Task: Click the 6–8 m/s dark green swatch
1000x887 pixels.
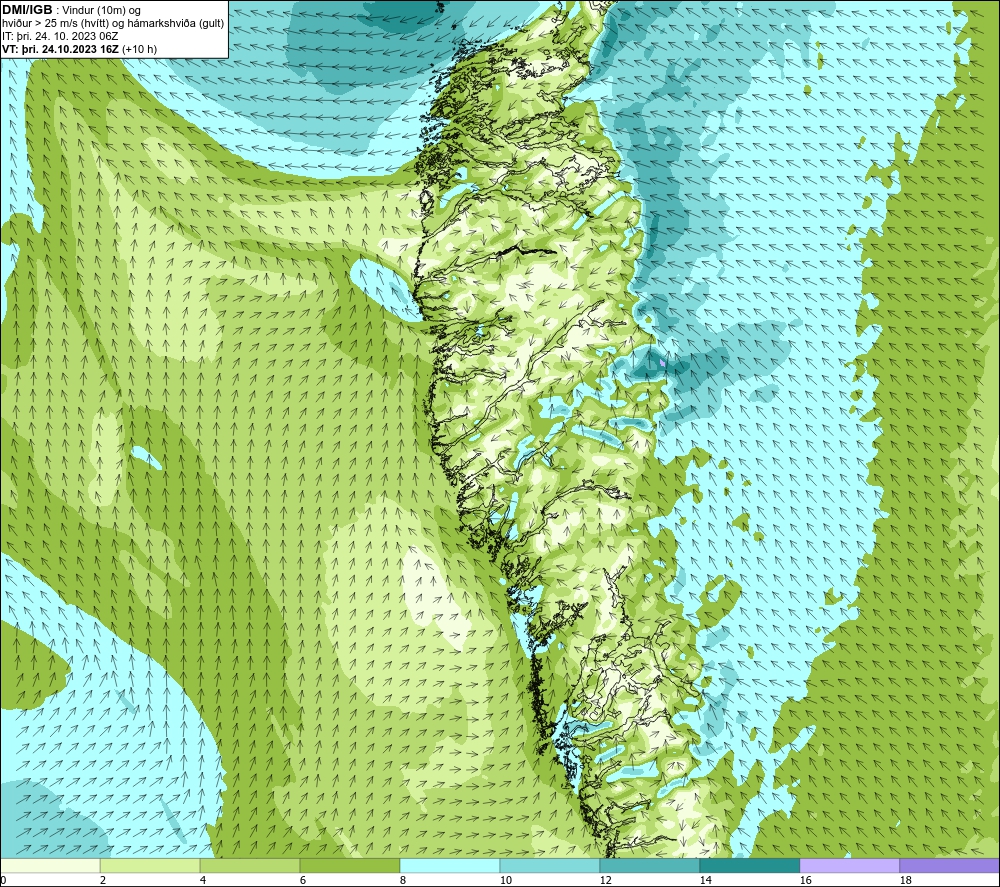Action: coord(349,865)
